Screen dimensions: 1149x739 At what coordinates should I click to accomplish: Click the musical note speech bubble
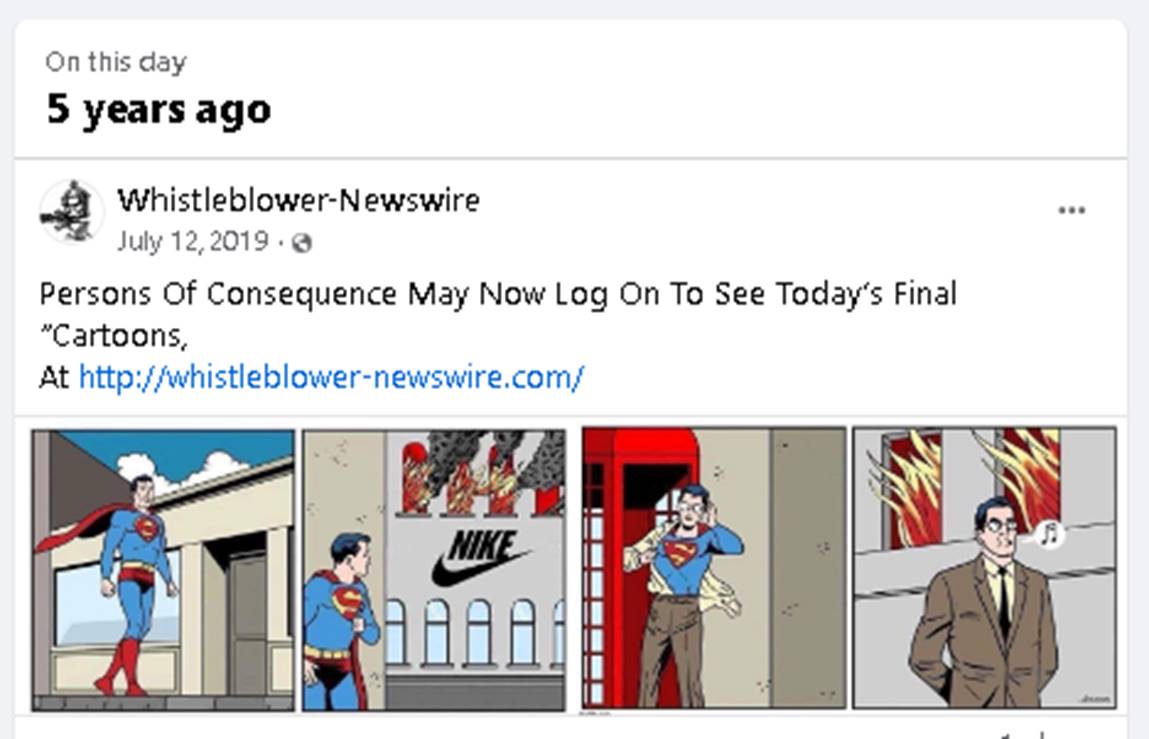1049,533
